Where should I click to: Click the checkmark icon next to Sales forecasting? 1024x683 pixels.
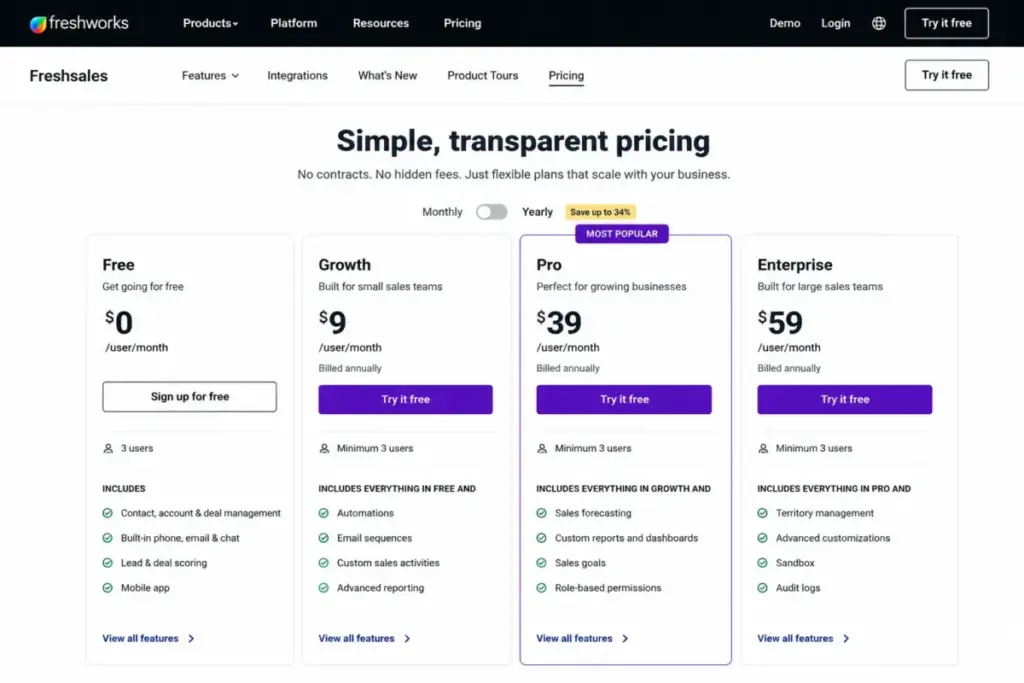click(x=541, y=513)
